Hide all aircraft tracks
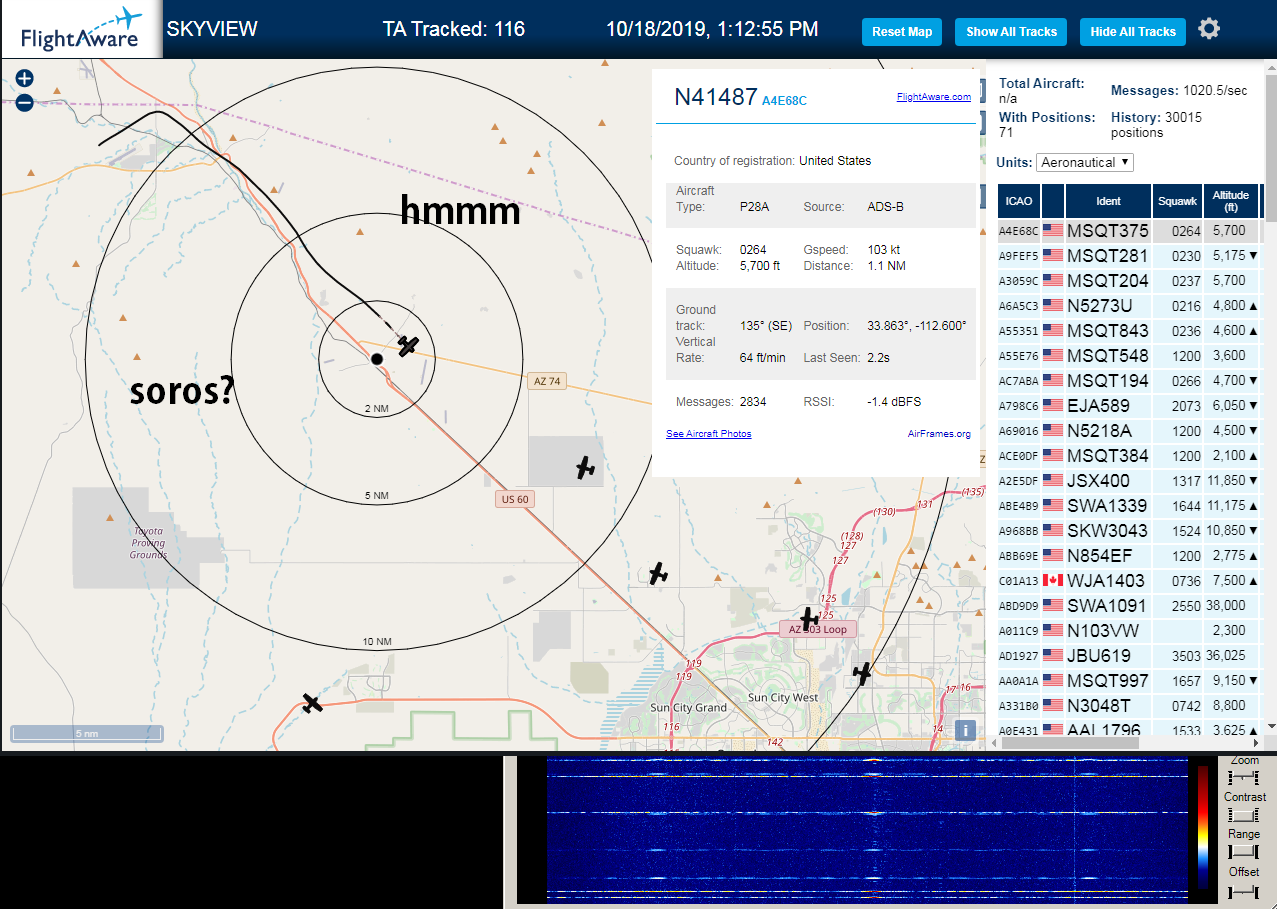The height and width of the screenshot is (909, 1277). [1133, 32]
